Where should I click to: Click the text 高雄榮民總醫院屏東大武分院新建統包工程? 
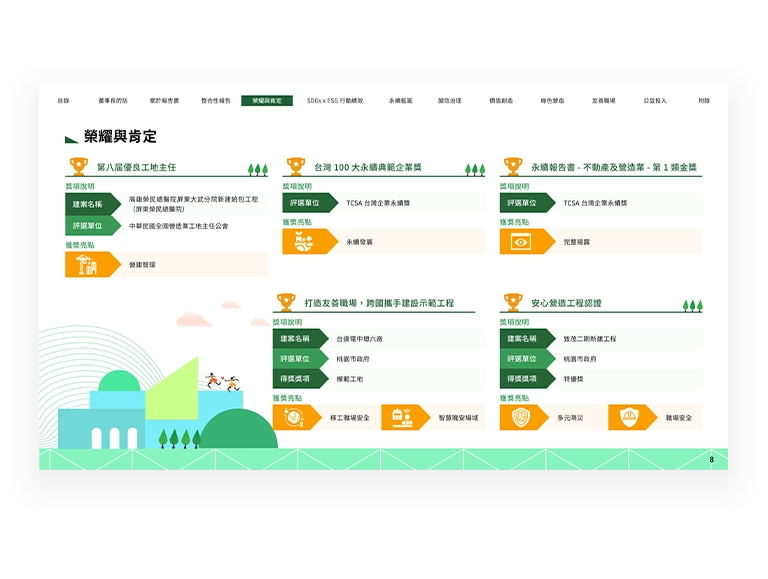click(x=193, y=199)
